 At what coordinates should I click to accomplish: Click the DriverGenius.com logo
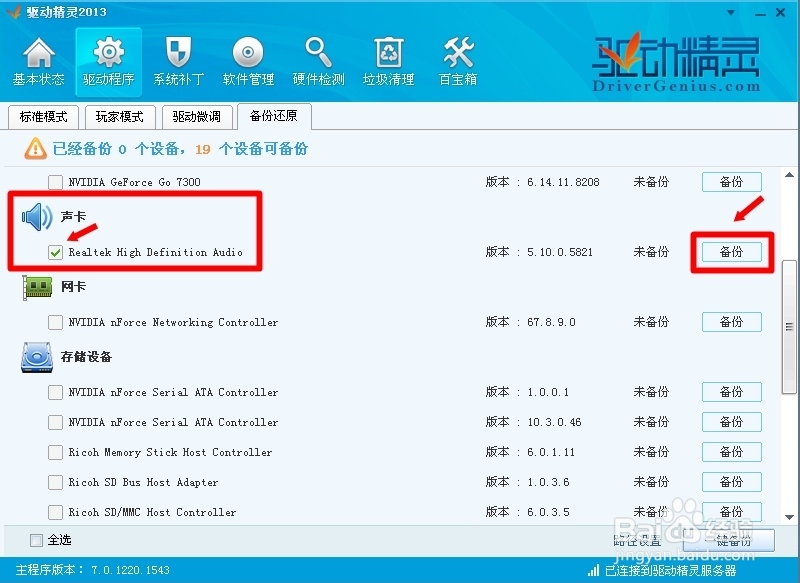point(676,63)
